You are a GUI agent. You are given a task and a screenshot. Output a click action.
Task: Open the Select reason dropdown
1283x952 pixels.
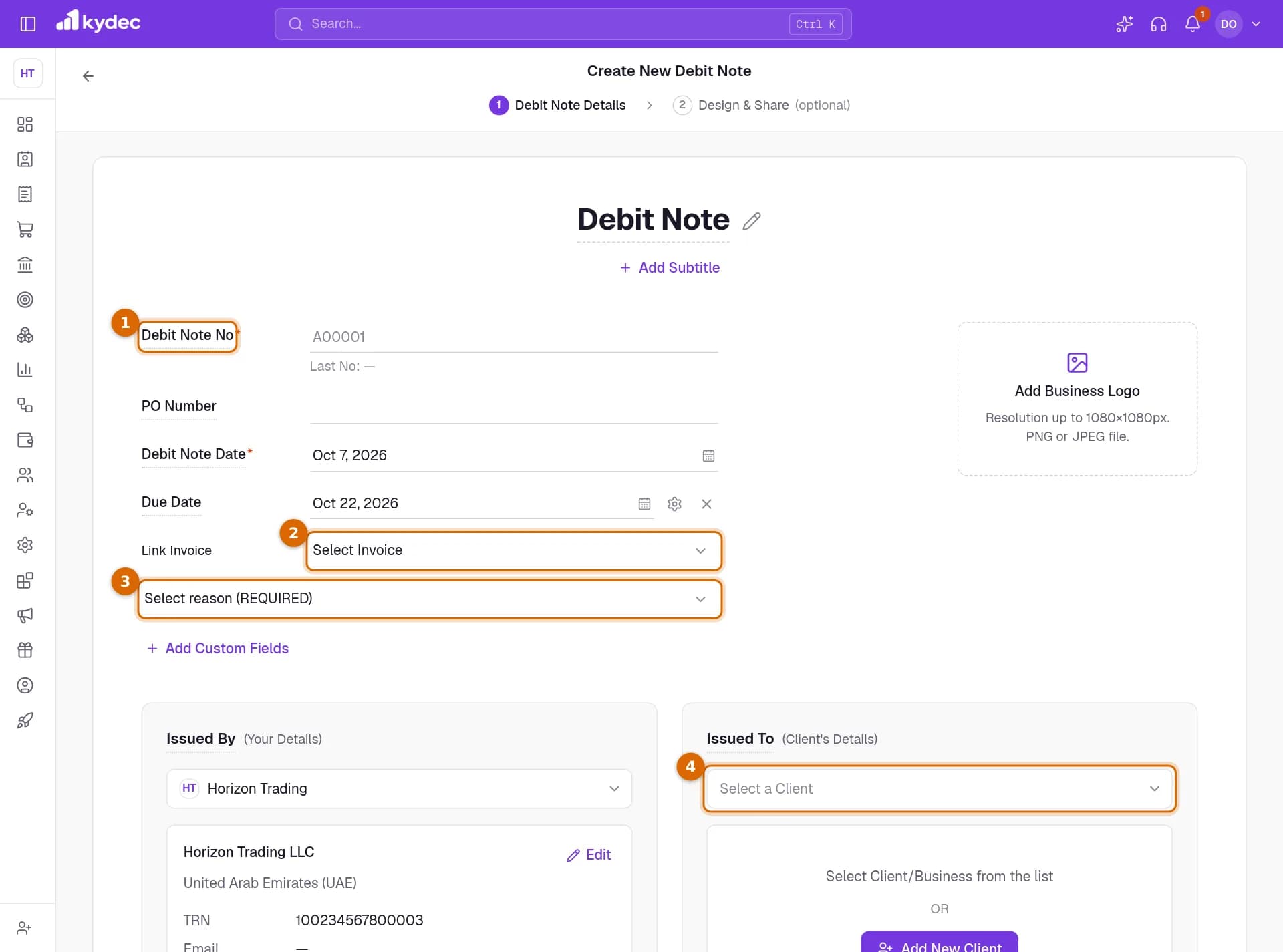click(x=430, y=599)
